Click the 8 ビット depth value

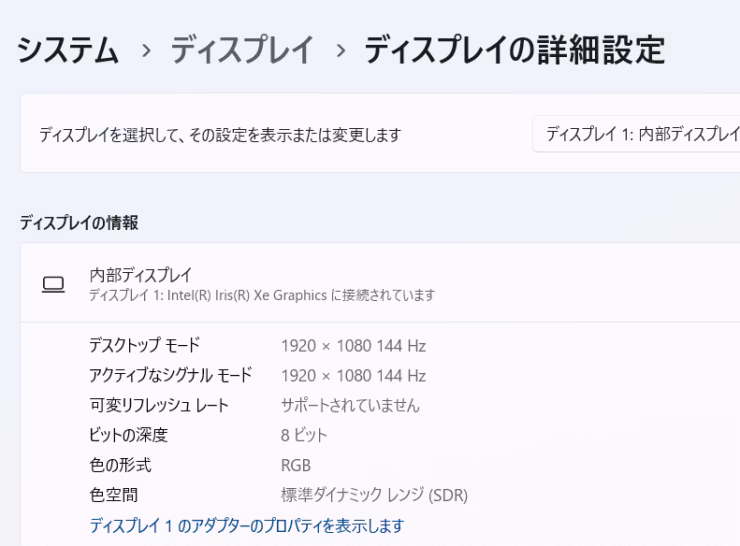[304, 435]
